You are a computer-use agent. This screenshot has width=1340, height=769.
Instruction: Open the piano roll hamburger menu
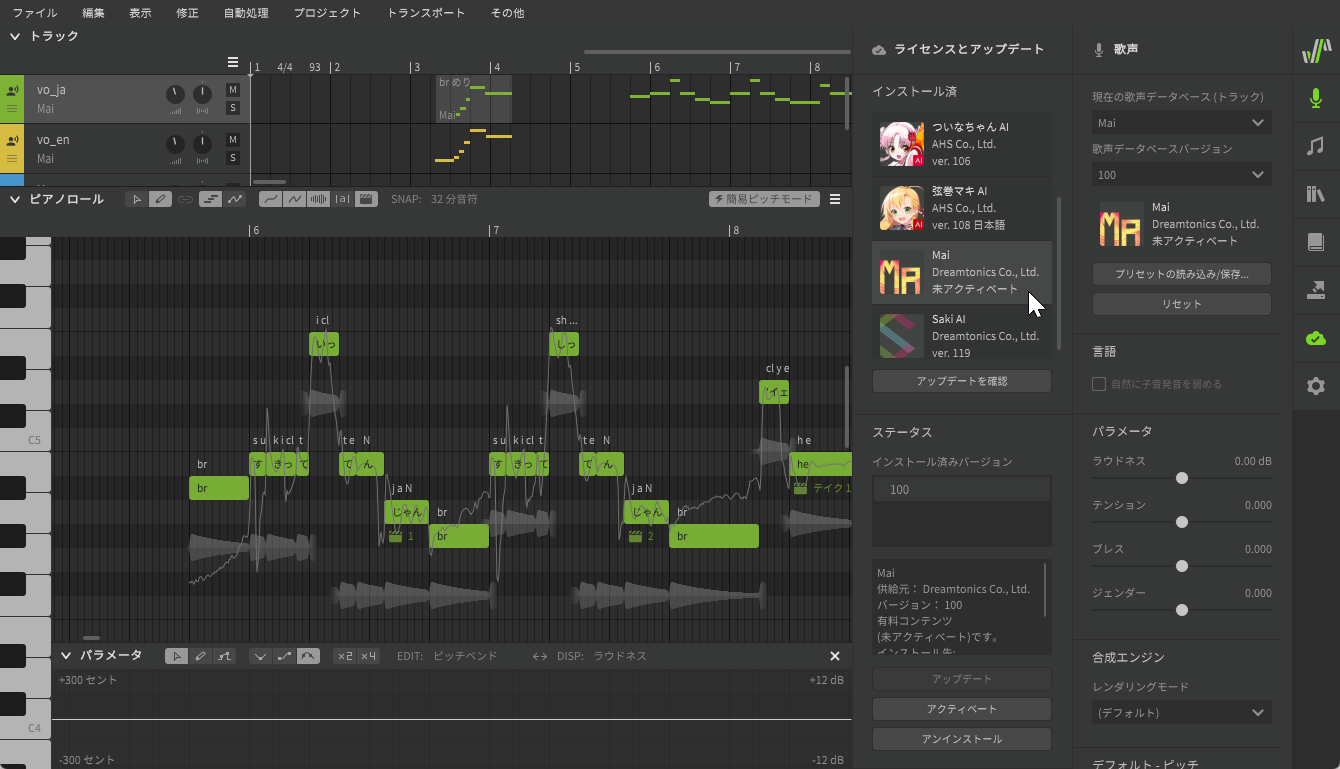(x=835, y=199)
